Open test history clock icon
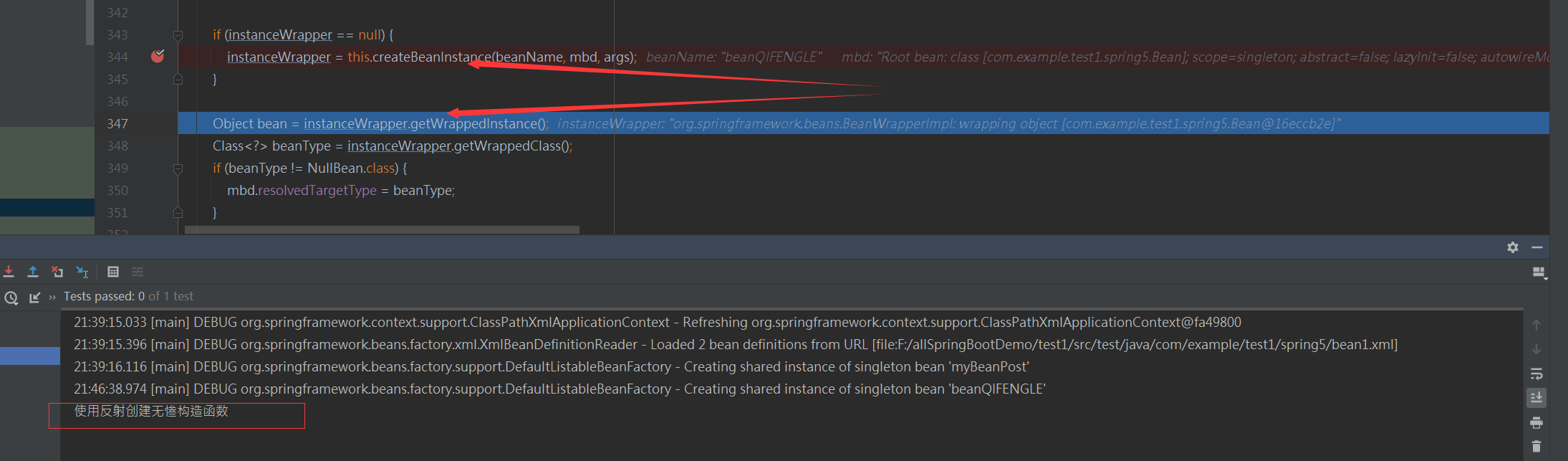This screenshot has width=1568, height=461. pyautogui.click(x=11, y=298)
